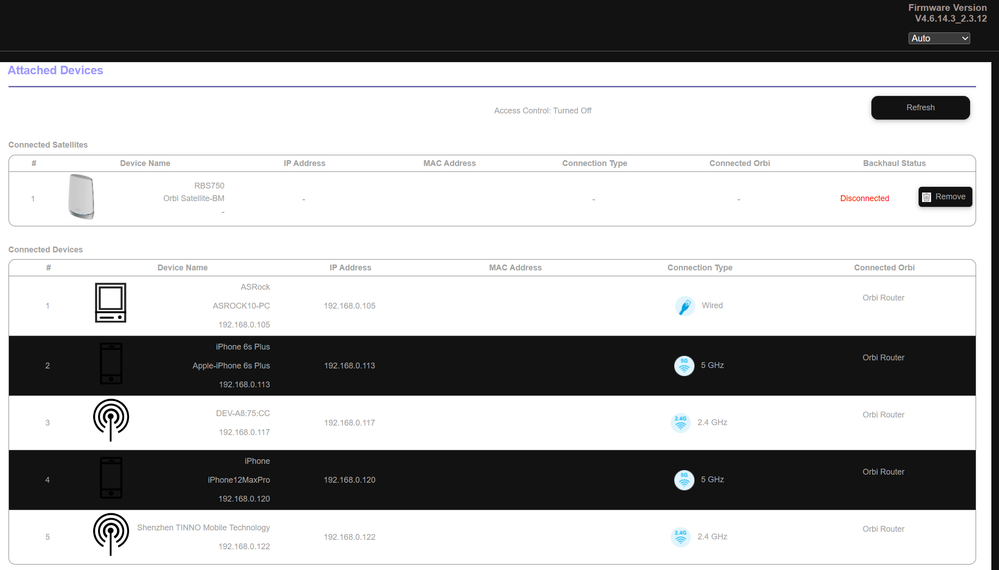
Task: Open the Auto language dropdown
Action: 939,38
